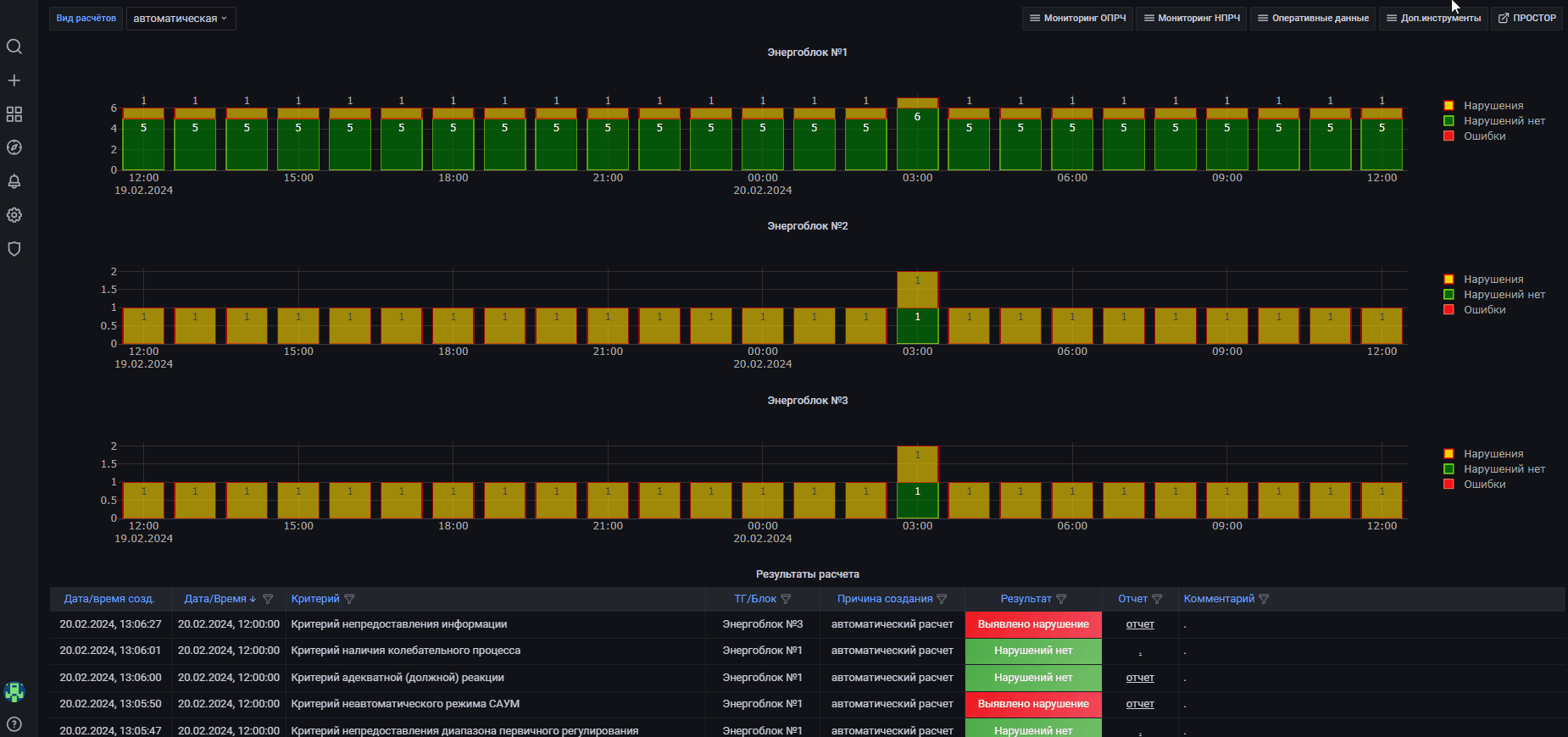Expand the Мониторинг ОПРЧ dashboards list
This screenshot has height=737, width=1568.
pos(1077,18)
